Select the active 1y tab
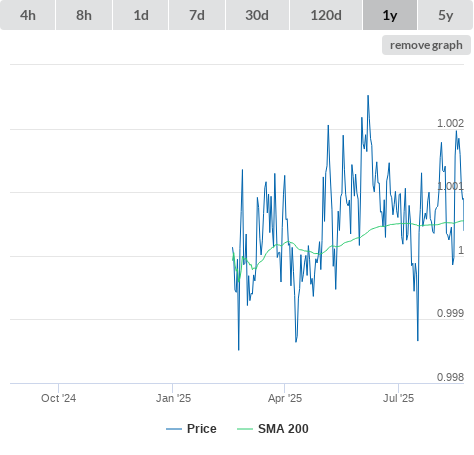 pos(390,15)
